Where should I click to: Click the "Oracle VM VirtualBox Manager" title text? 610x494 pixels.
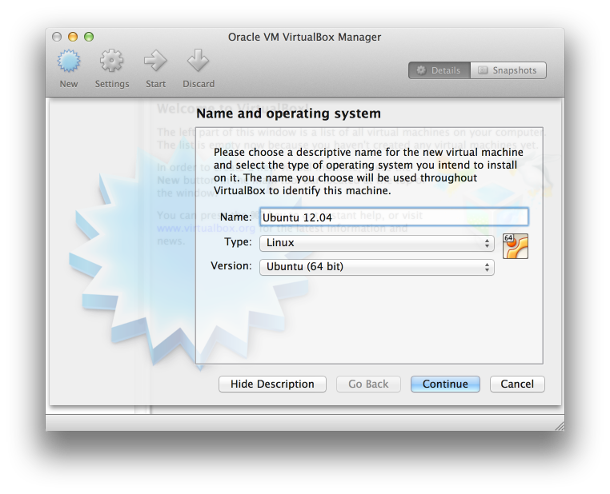point(304,37)
